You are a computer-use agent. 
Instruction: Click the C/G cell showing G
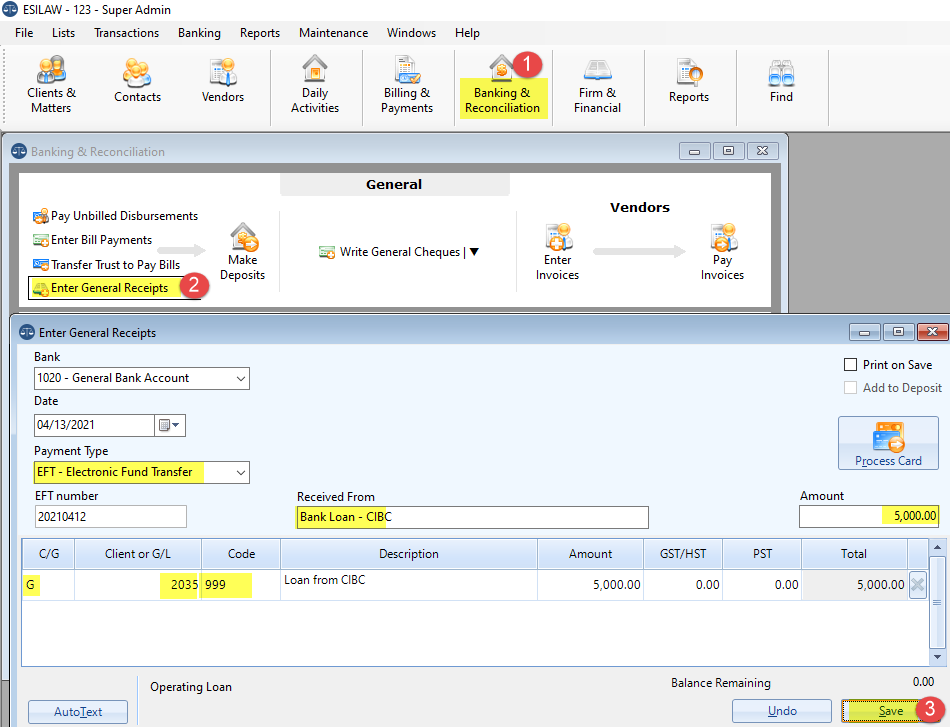click(48, 585)
